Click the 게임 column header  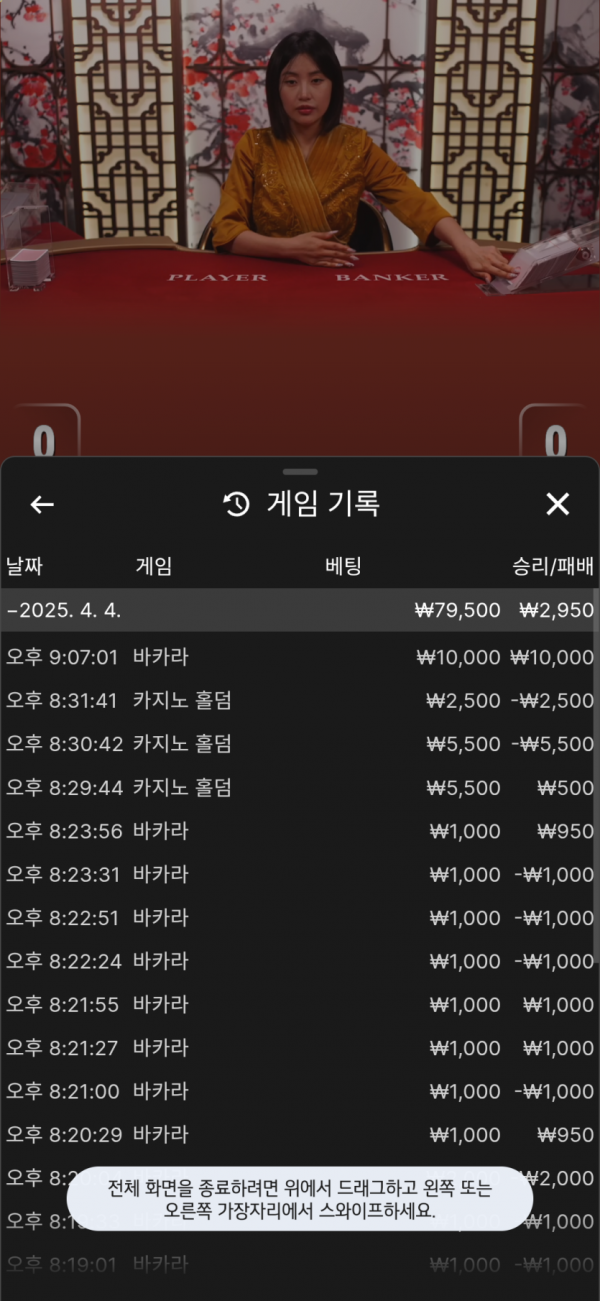pyautogui.click(x=153, y=567)
